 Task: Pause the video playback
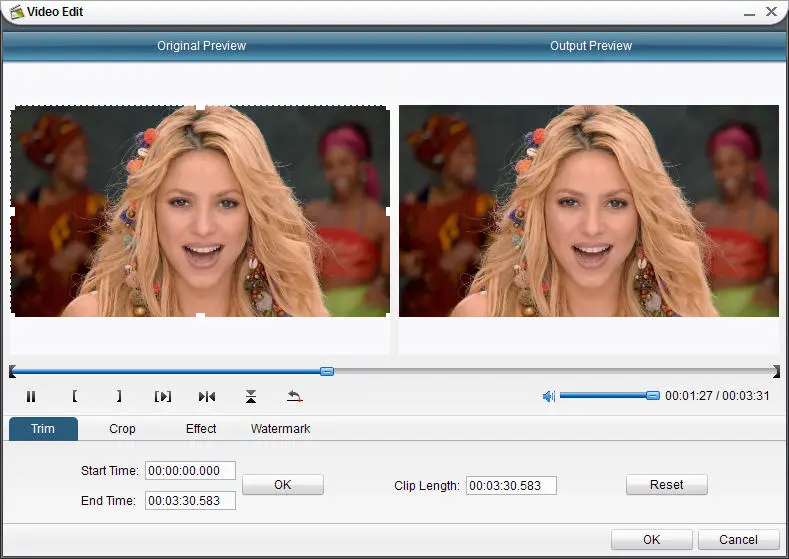tap(31, 396)
